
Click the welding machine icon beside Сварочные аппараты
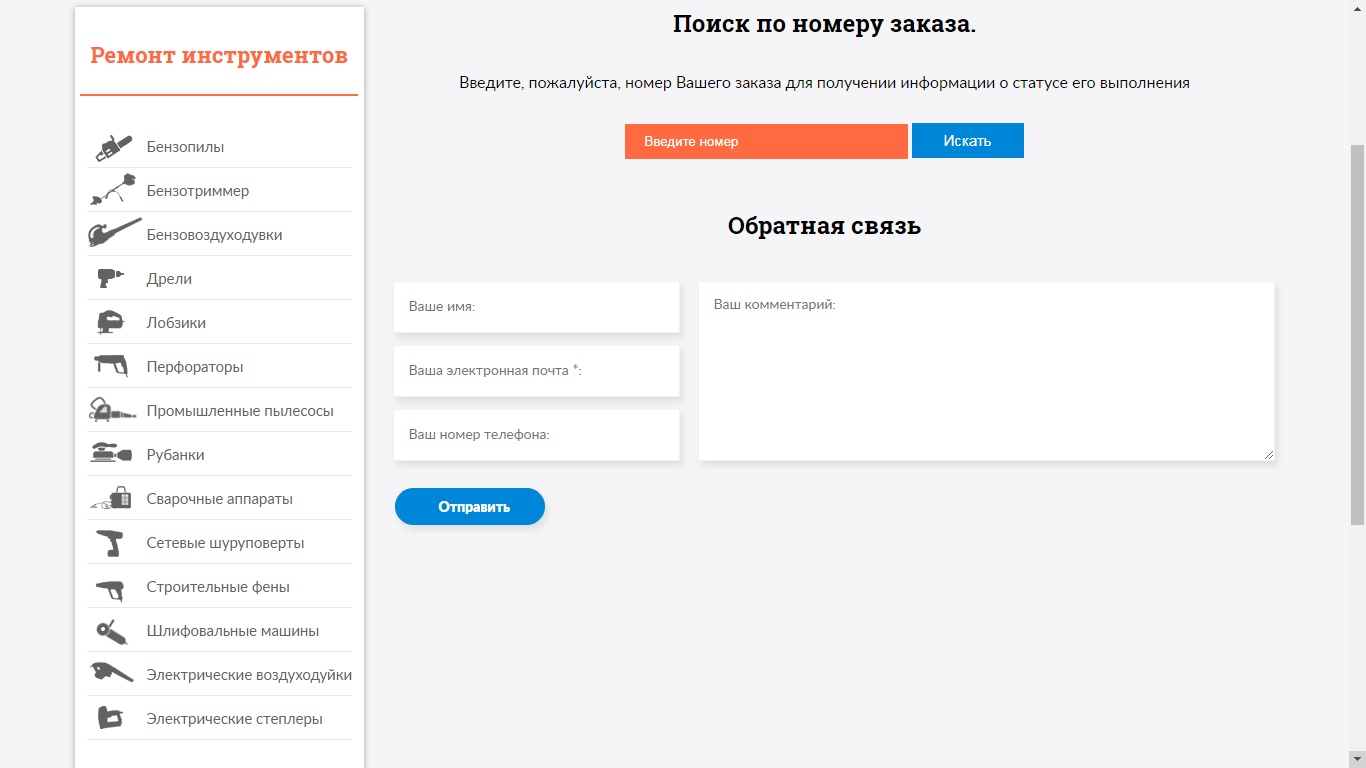click(x=112, y=498)
